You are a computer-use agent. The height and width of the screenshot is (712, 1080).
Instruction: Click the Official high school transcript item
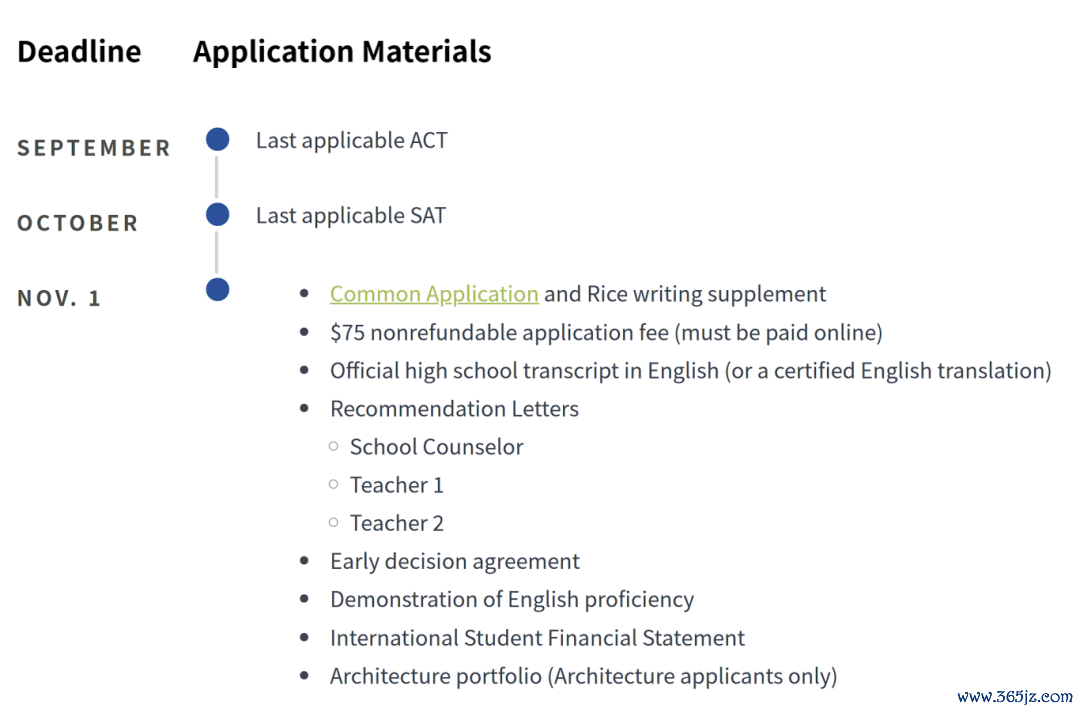pyautogui.click(x=691, y=371)
